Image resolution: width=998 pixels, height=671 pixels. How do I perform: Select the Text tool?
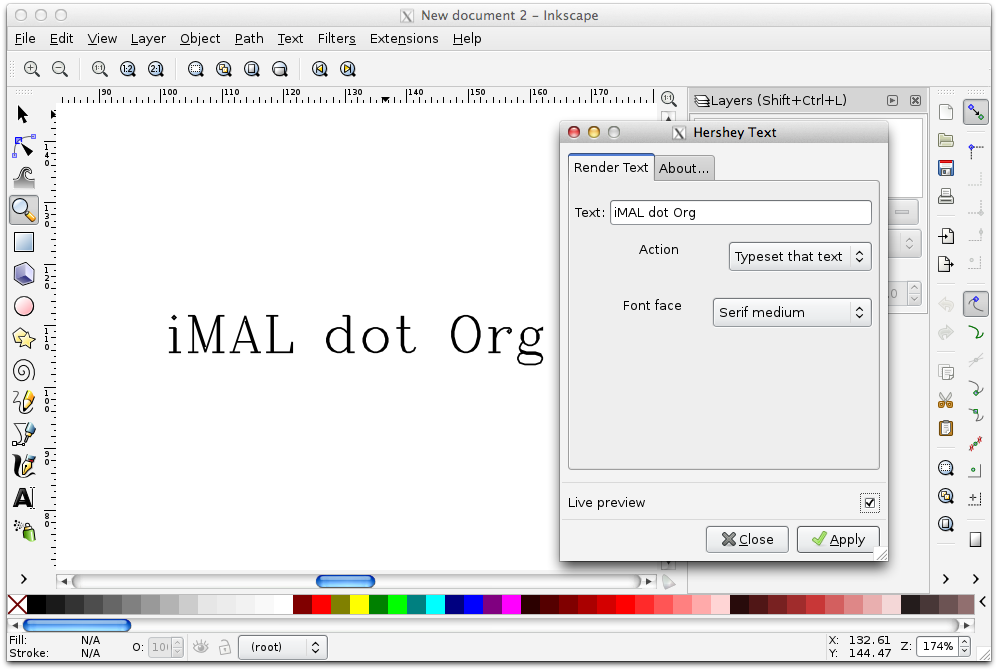pyautogui.click(x=24, y=497)
